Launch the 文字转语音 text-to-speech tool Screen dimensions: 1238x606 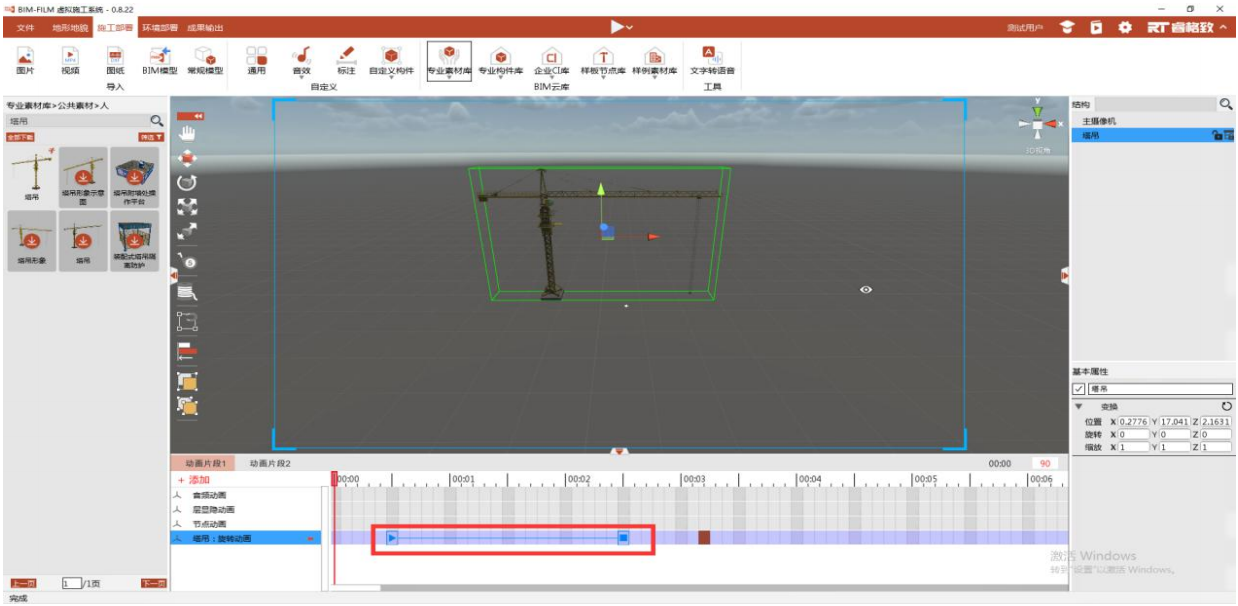(712, 61)
